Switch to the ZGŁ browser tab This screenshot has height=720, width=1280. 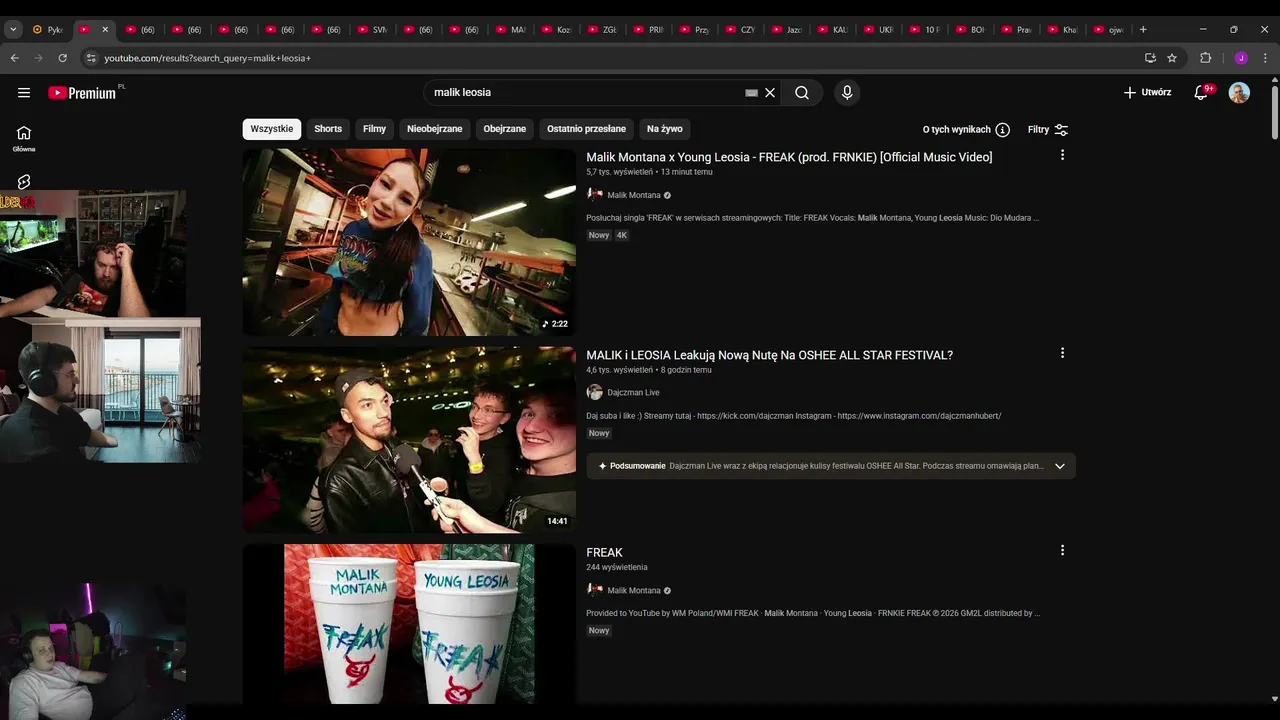pyautogui.click(x=603, y=30)
